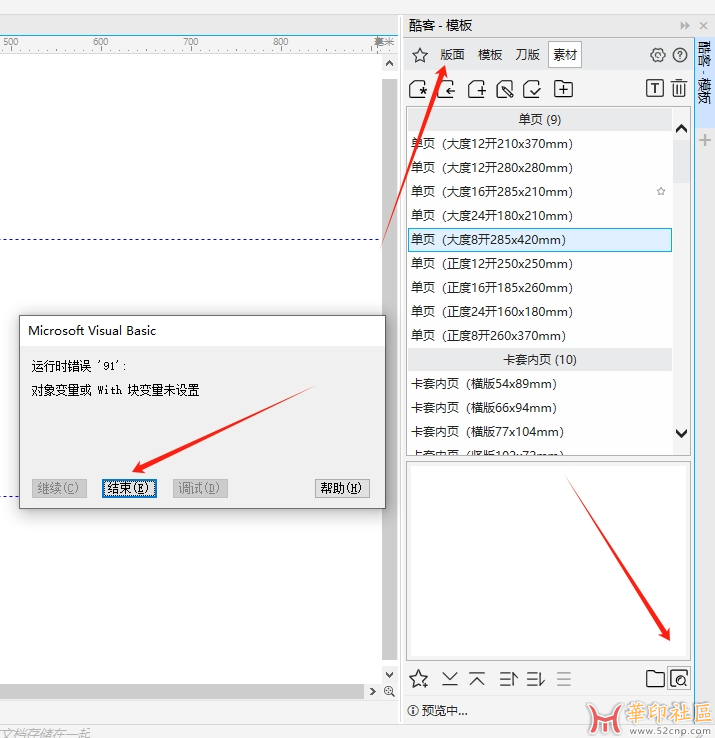Click the 预览中... status info icon
Image resolution: width=715 pixels, height=738 pixels.
point(412,710)
